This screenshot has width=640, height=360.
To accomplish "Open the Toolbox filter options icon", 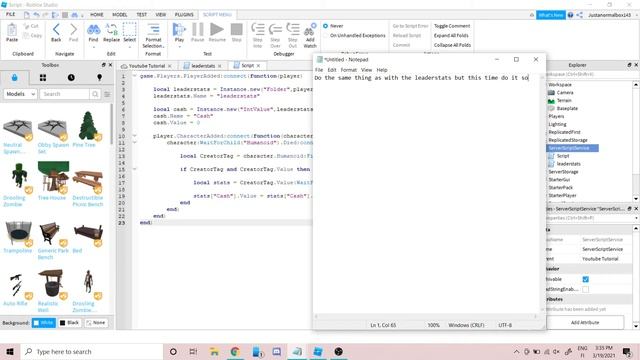I will (107, 94).
